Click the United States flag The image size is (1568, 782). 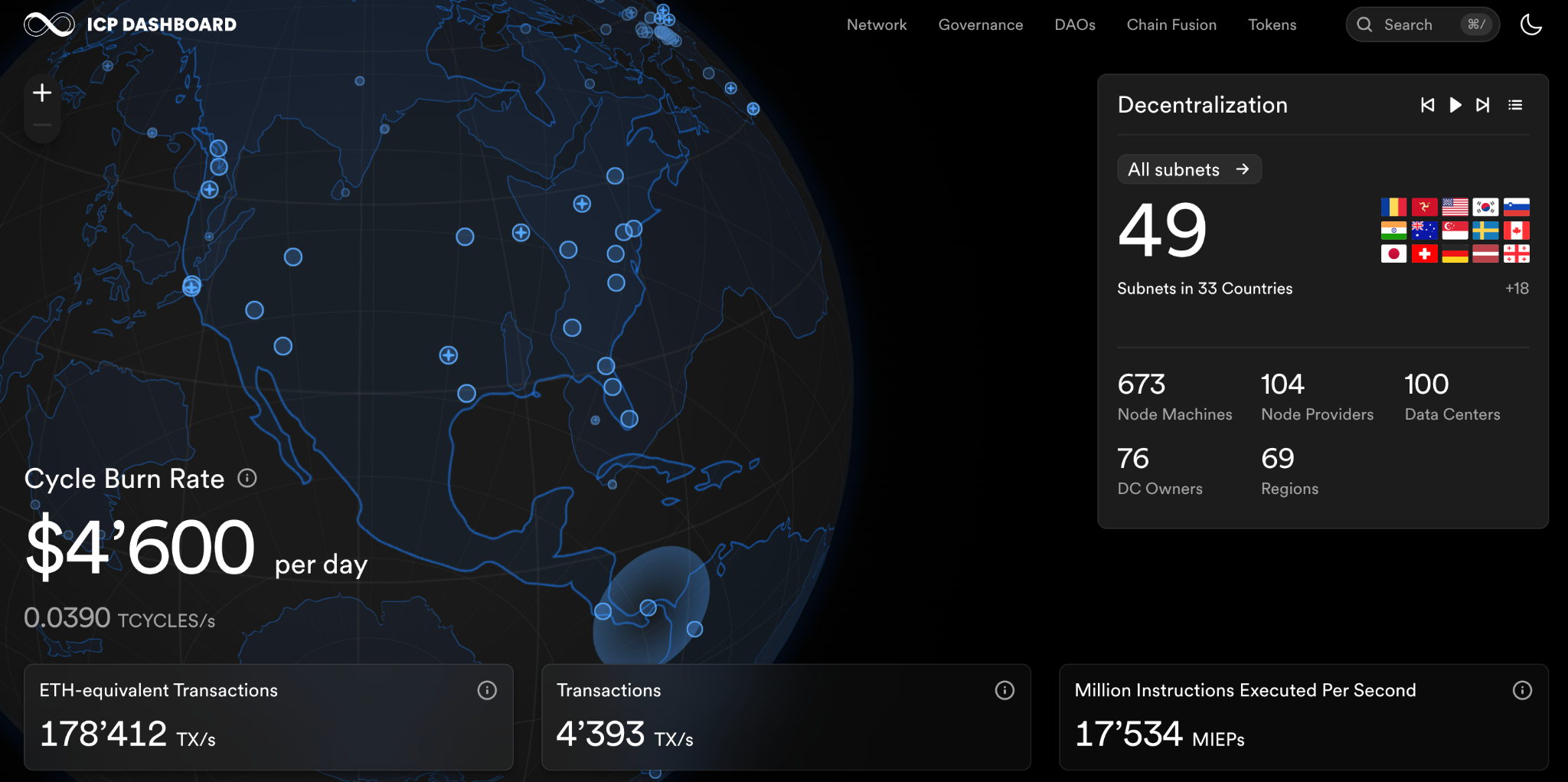pyautogui.click(x=1455, y=207)
